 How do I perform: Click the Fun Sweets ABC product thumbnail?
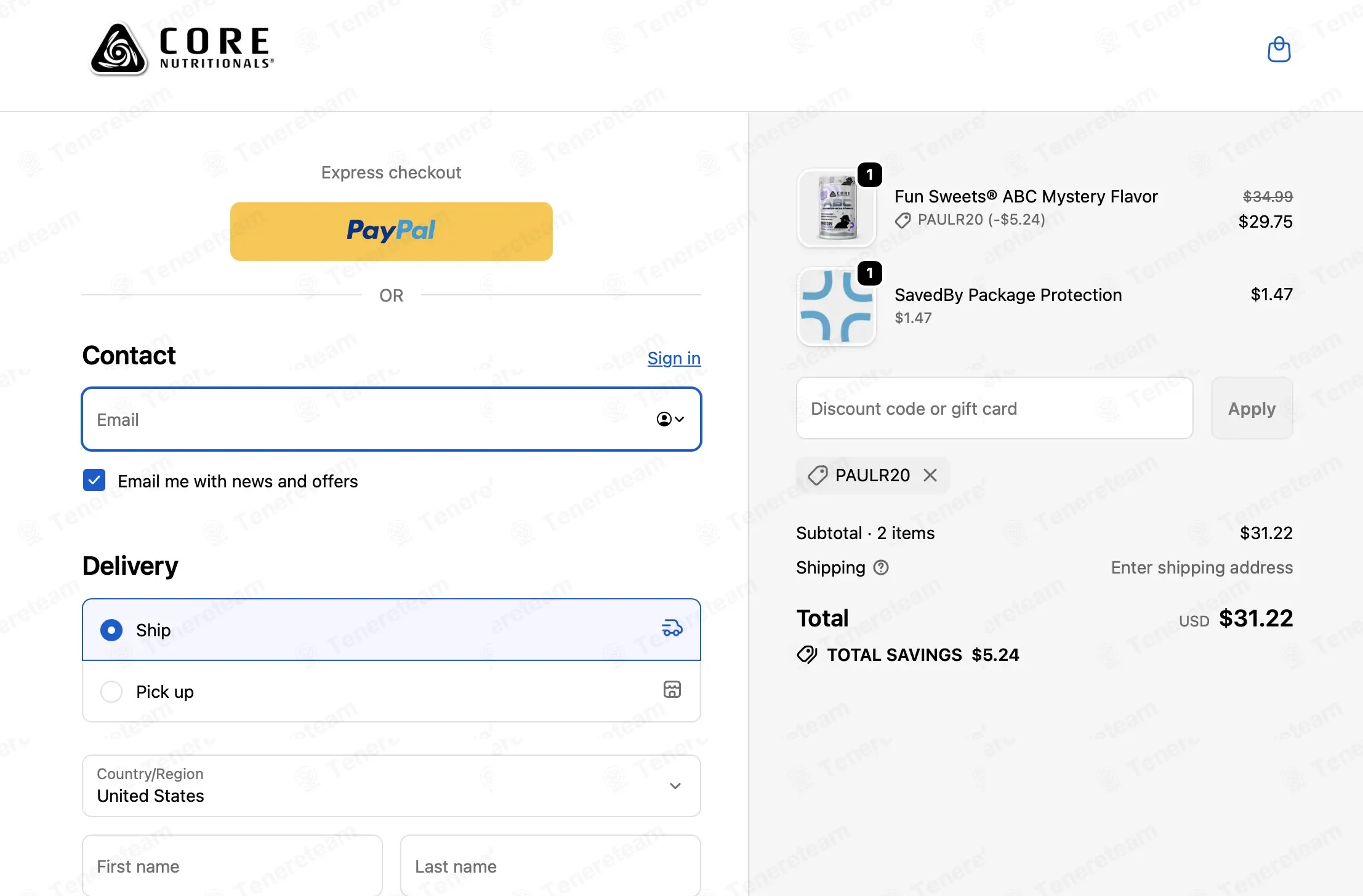(x=837, y=208)
